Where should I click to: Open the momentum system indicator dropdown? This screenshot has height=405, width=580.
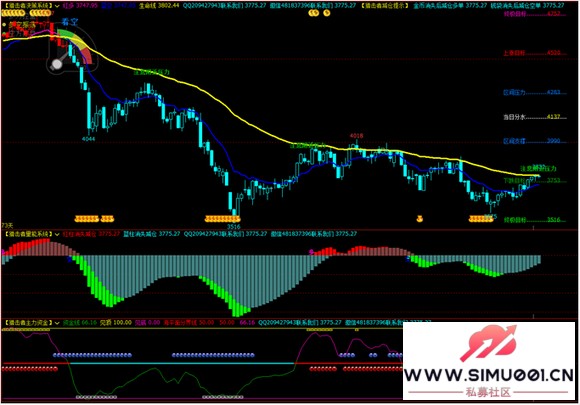(57, 234)
